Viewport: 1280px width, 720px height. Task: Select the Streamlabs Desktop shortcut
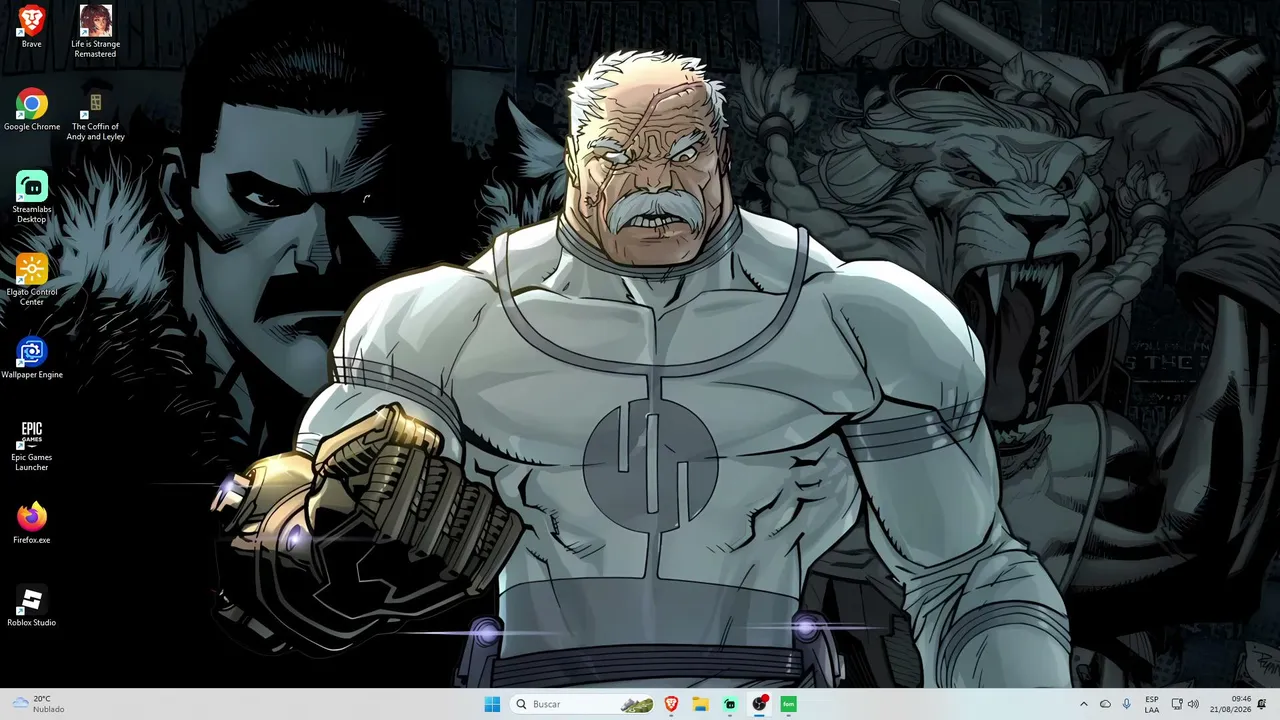pos(32,197)
